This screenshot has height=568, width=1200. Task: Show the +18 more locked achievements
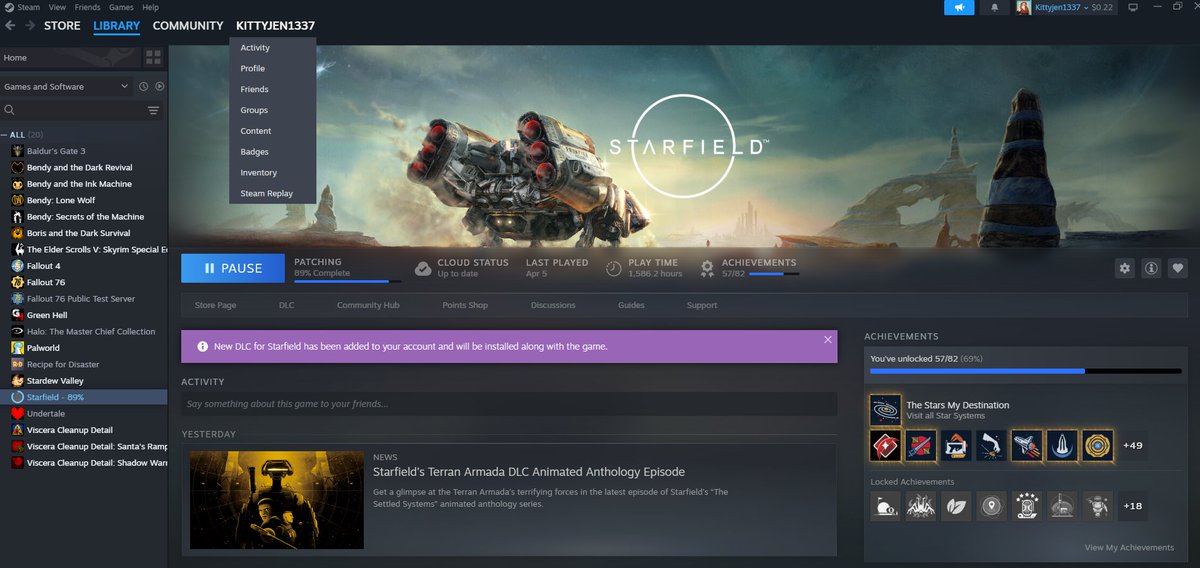(x=1133, y=507)
